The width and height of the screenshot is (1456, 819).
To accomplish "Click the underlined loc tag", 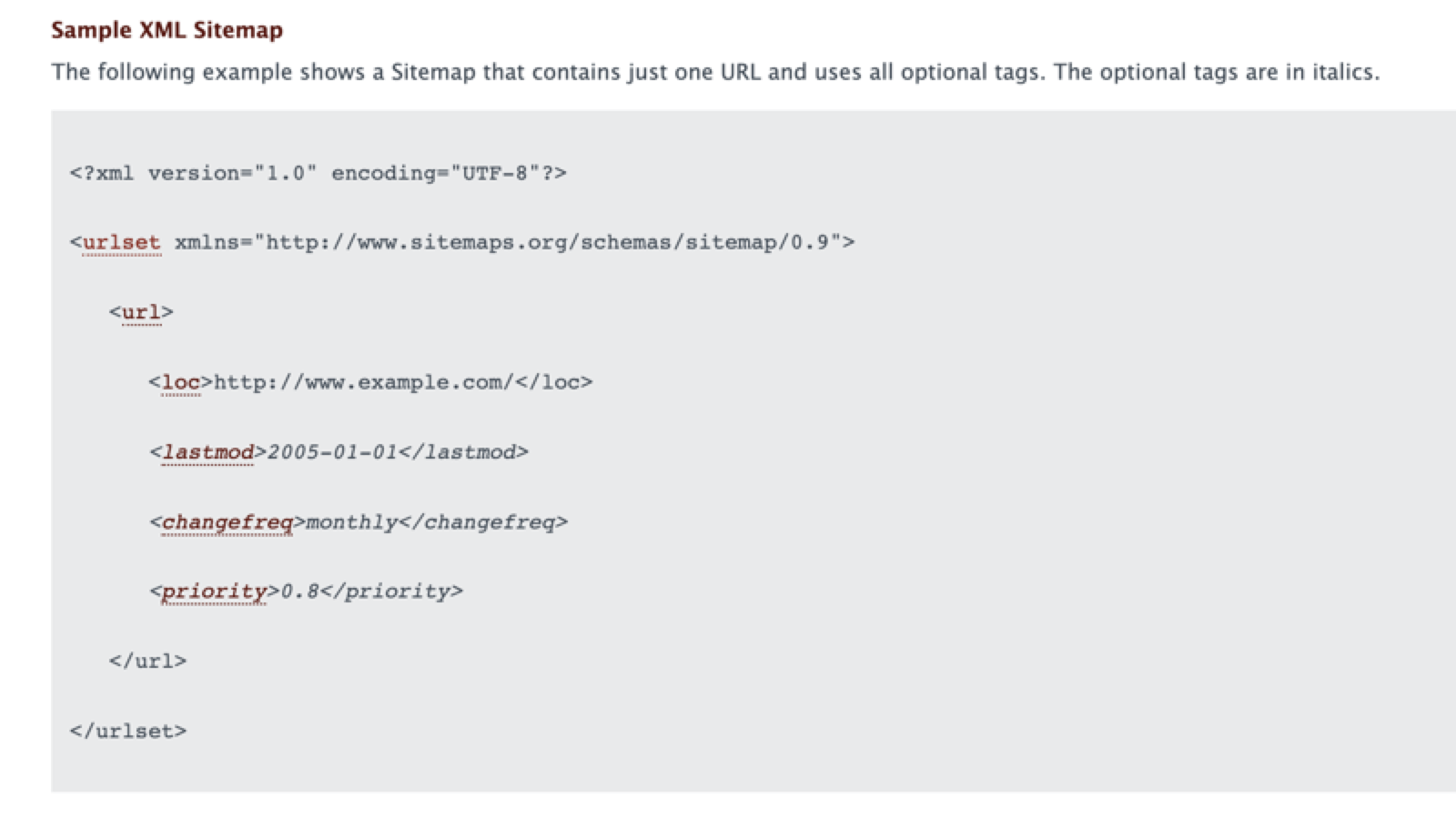I will [x=180, y=382].
